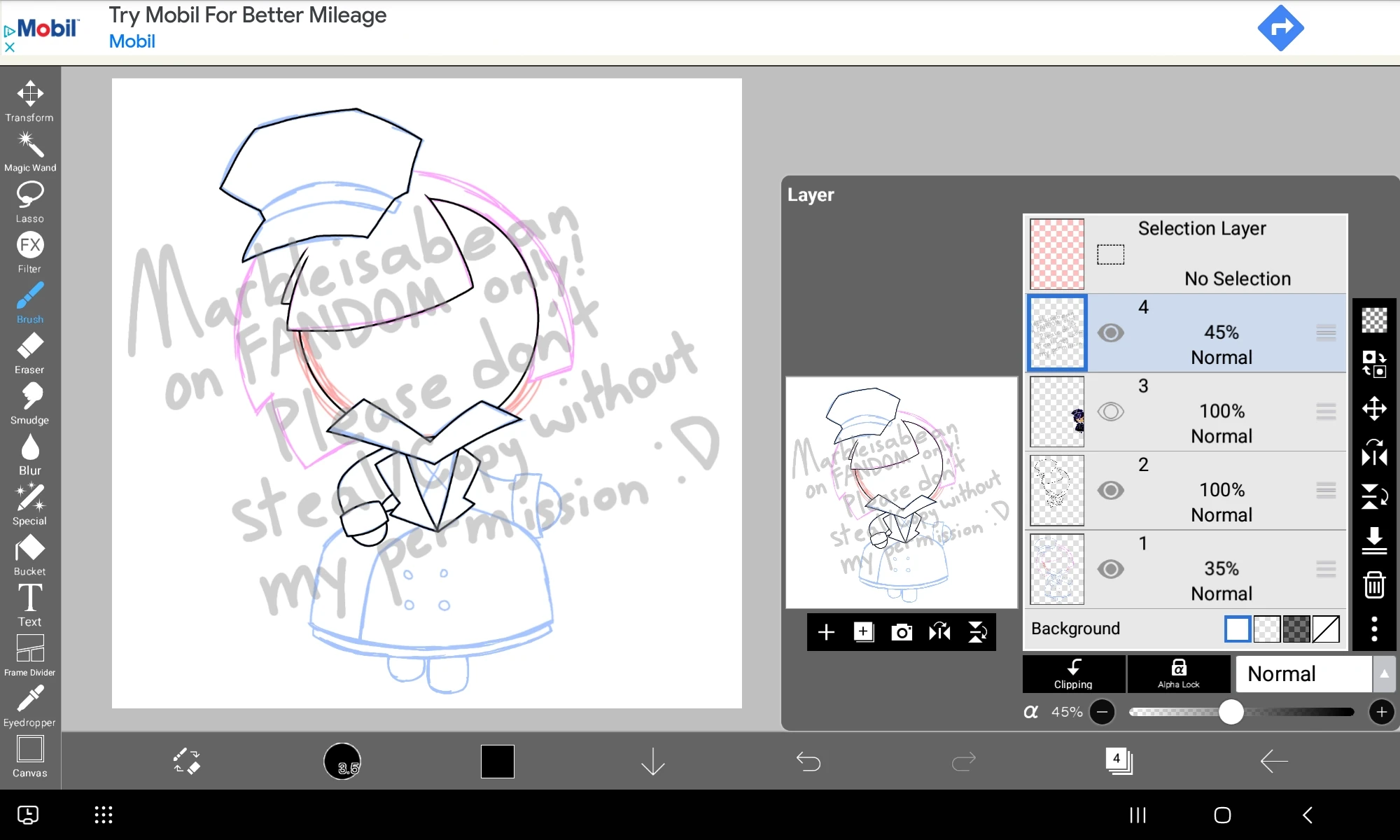Viewport: 1400px width, 840px height.
Task: Open the layer blend mode dropdown showing Normal
Action: (x=1303, y=673)
